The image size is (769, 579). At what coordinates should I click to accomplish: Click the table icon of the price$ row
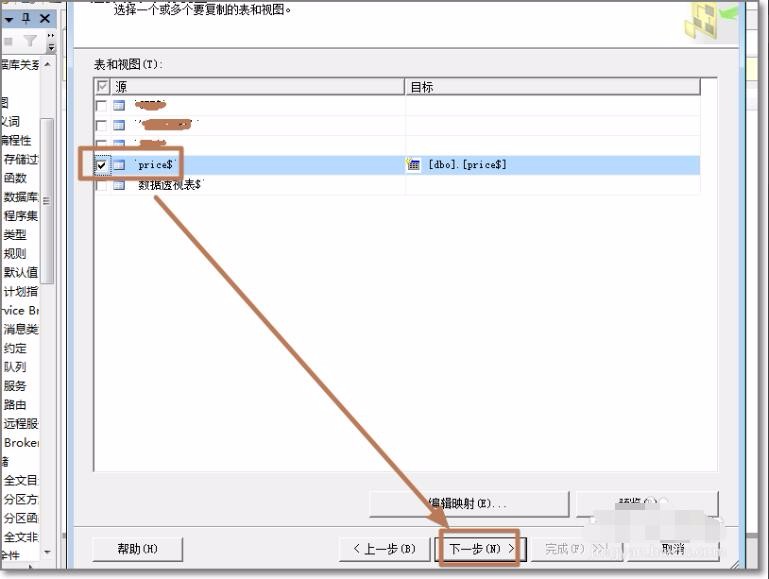pyautogui.click(x=119, y=165)
